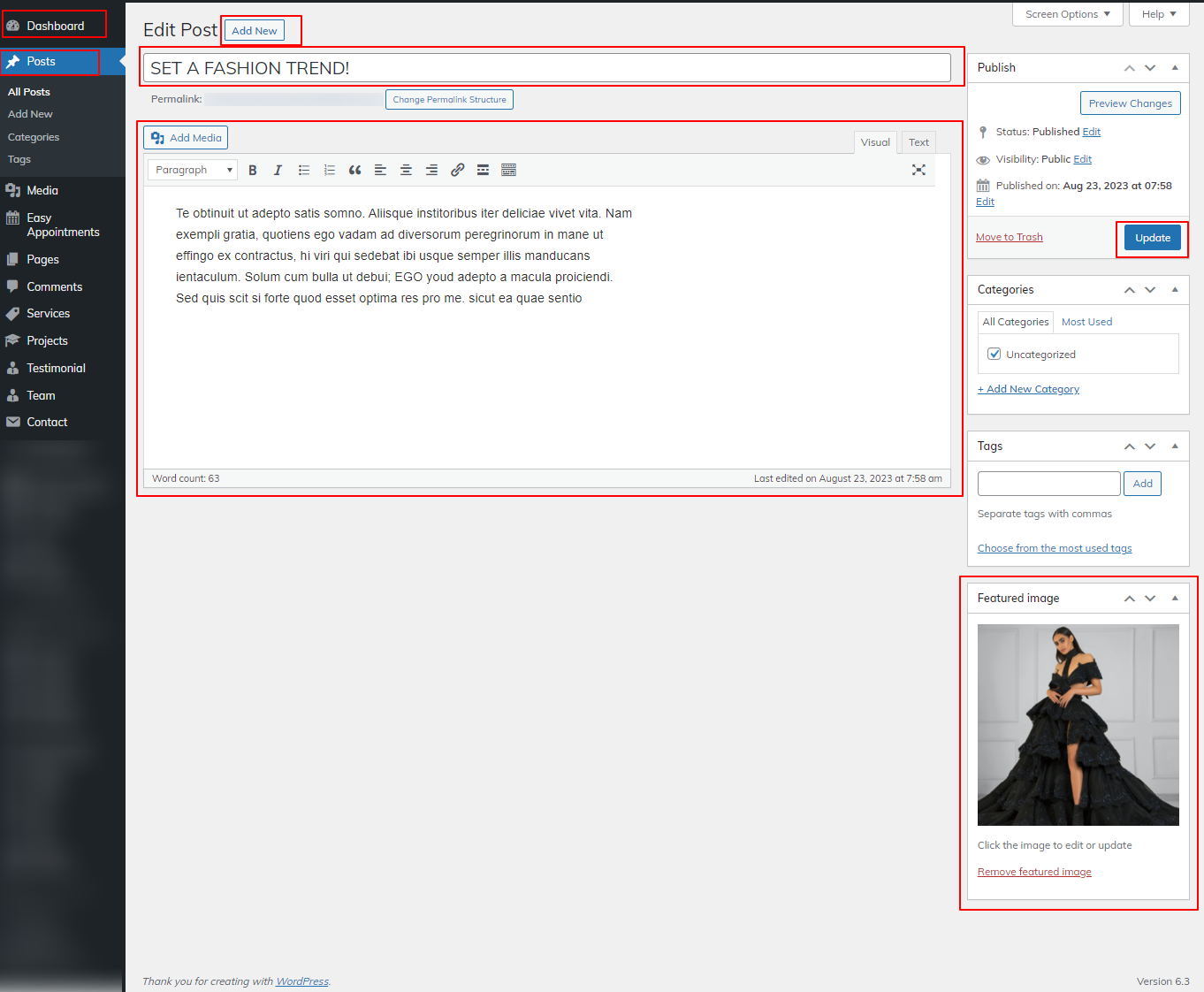The image size is (1204, 992).
Task: Click the Update button
Action: point(1152,238)
